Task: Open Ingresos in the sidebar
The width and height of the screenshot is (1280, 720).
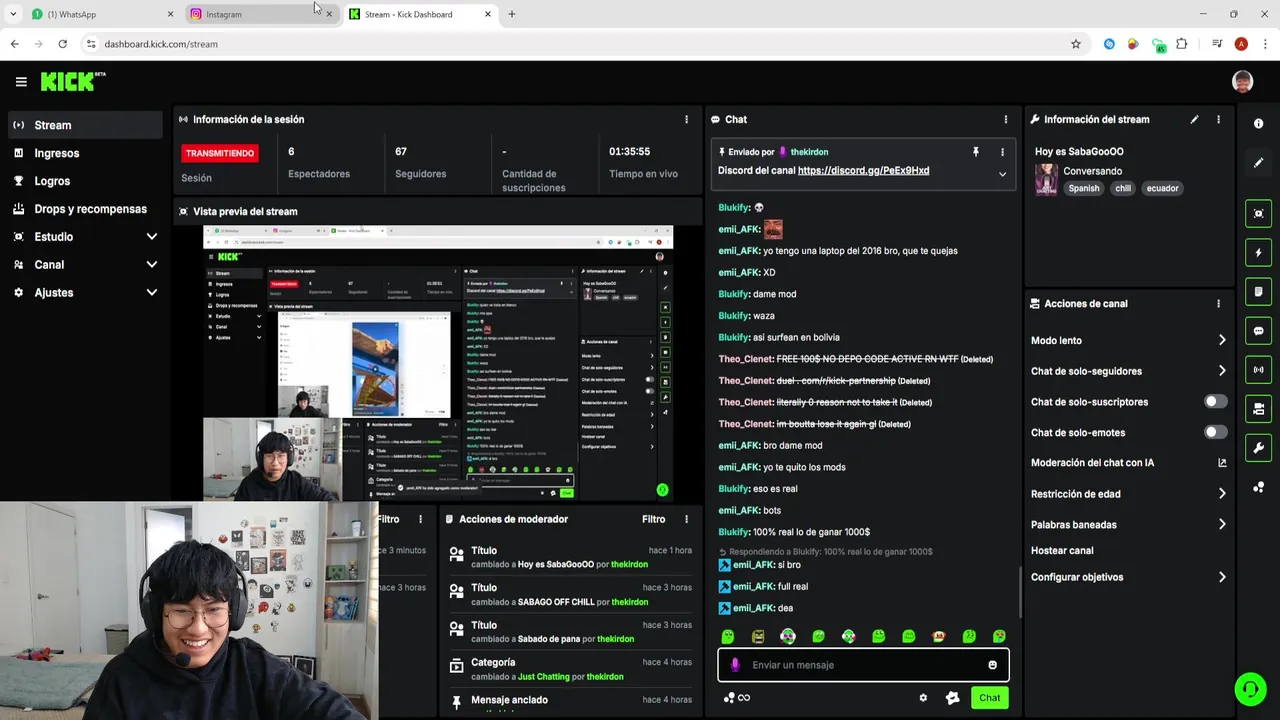Action: pyautogui.click(x=85, y=153)
